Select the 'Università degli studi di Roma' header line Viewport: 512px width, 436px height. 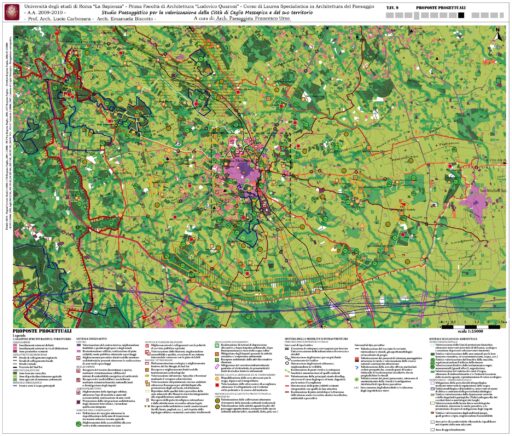coord(199,6)
